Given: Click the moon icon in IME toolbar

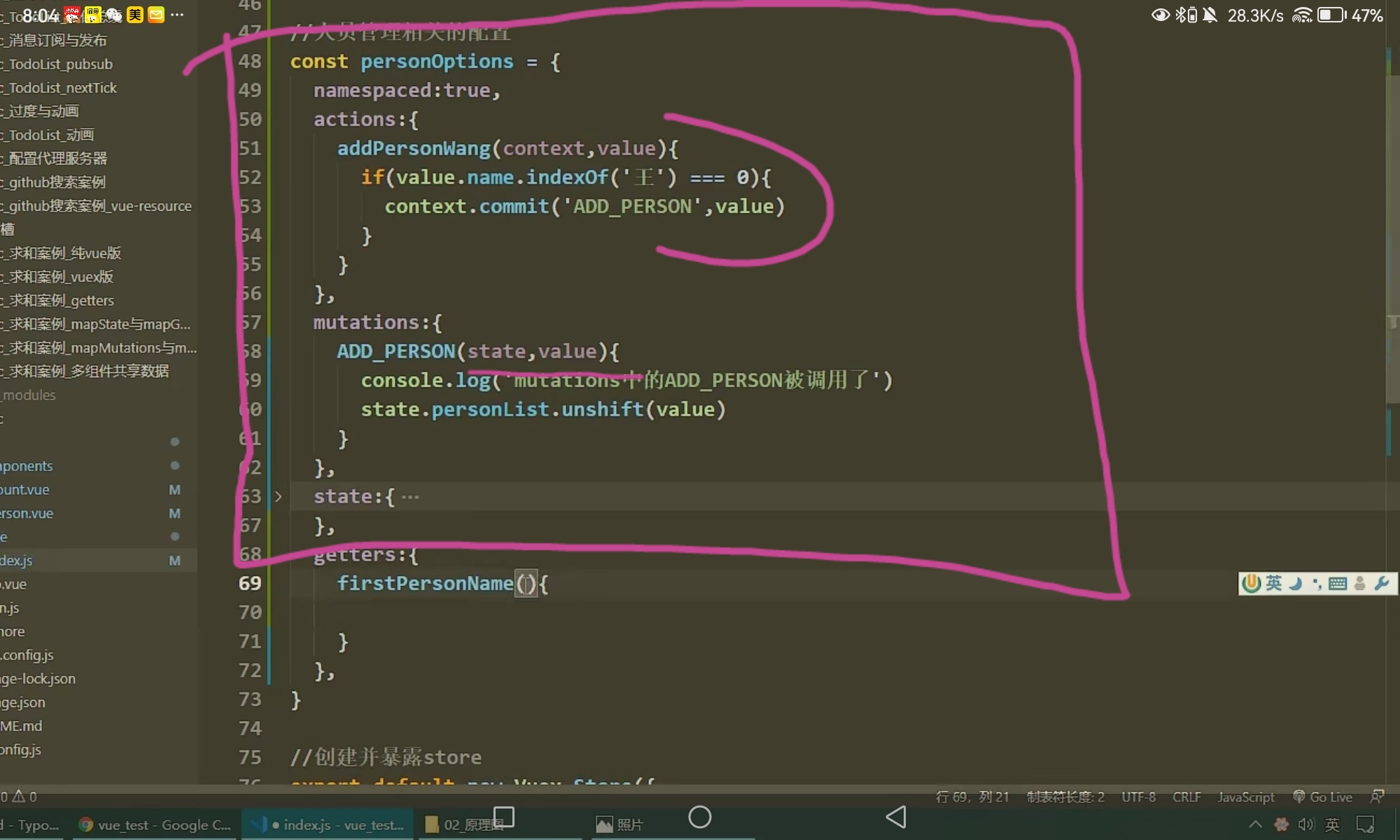Looking at the screenshot, I should [x=1296, y=583].
